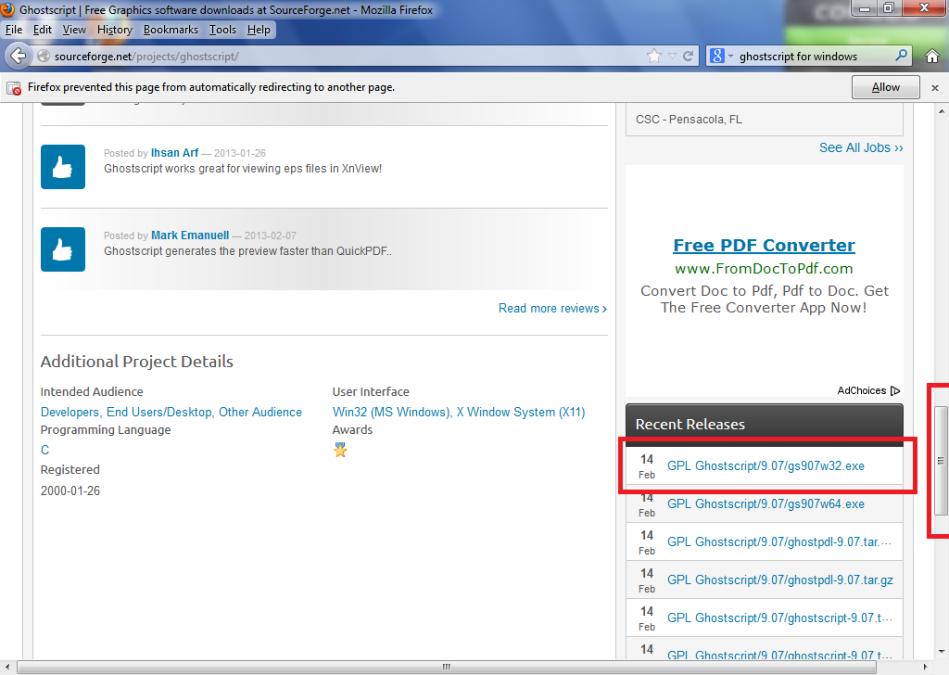The height and width of the screenshot is (675, 949).
Task: Select End Users/Desktop audience link
Action: point(160,412)
